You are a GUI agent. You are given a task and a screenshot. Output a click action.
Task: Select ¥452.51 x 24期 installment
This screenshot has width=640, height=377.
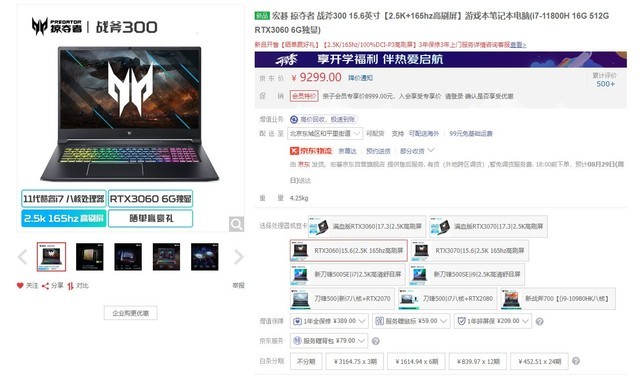point(539,361)
